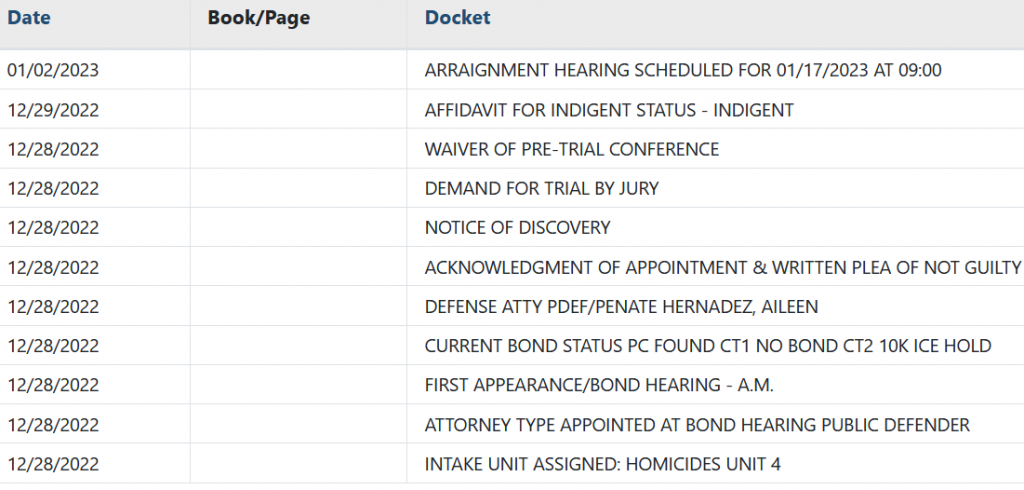Sort the table by the Date column header

pos(29,18)
